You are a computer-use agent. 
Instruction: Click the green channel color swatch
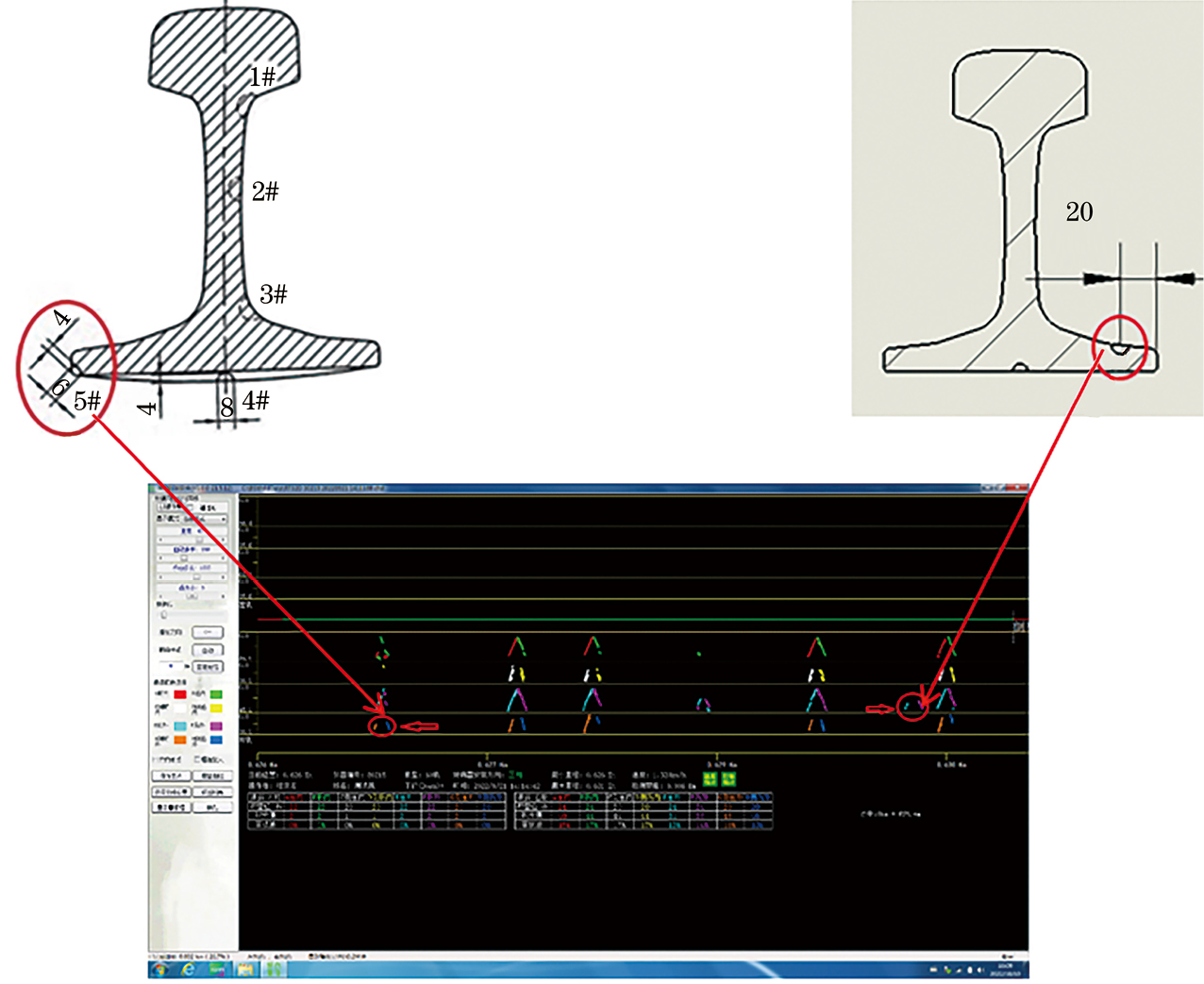coord(216,695)
